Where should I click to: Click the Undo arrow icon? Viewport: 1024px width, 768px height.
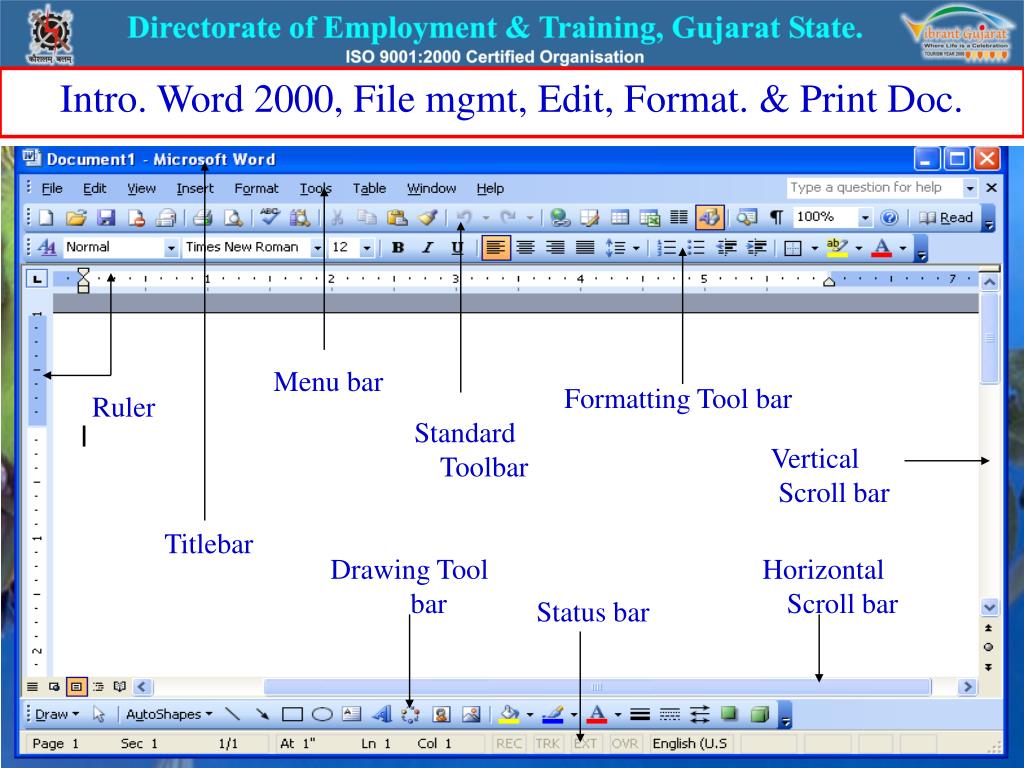(464, 217)
